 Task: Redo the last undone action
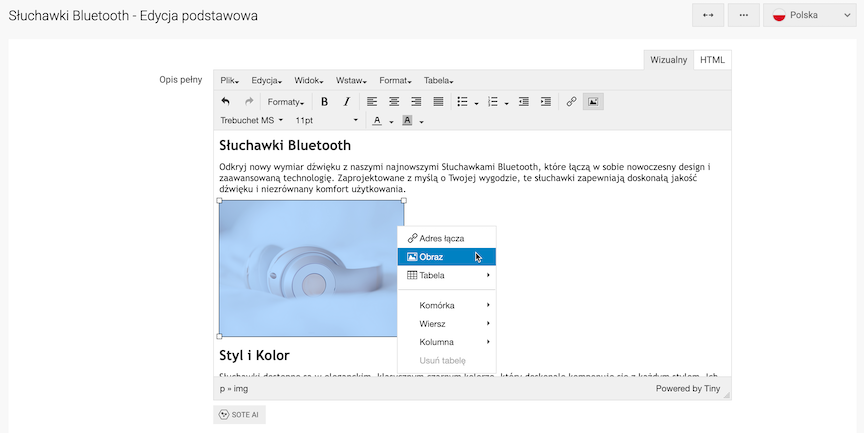(x=249, y=101)
